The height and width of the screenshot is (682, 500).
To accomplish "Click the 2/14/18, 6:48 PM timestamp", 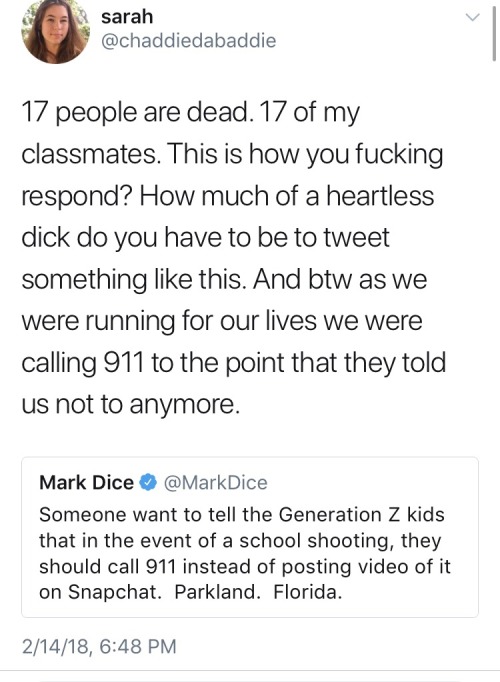I will [x=100, y=645].
